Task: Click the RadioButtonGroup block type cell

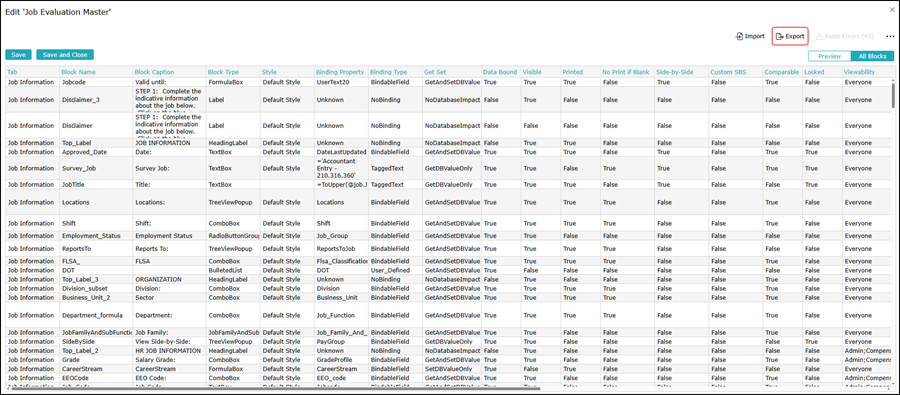Action: pyautogui.click(x=233, y=235)
